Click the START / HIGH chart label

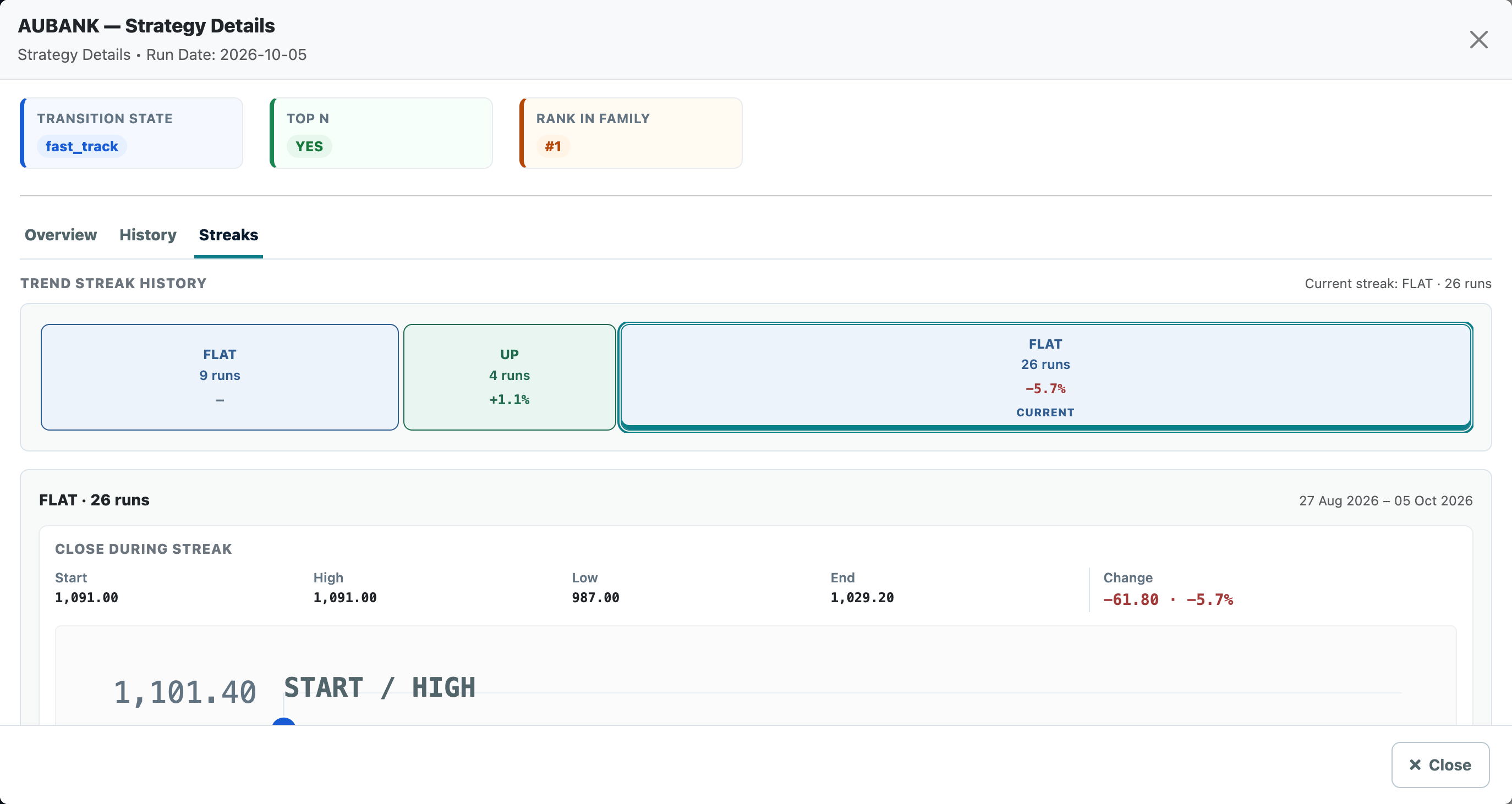380,687
